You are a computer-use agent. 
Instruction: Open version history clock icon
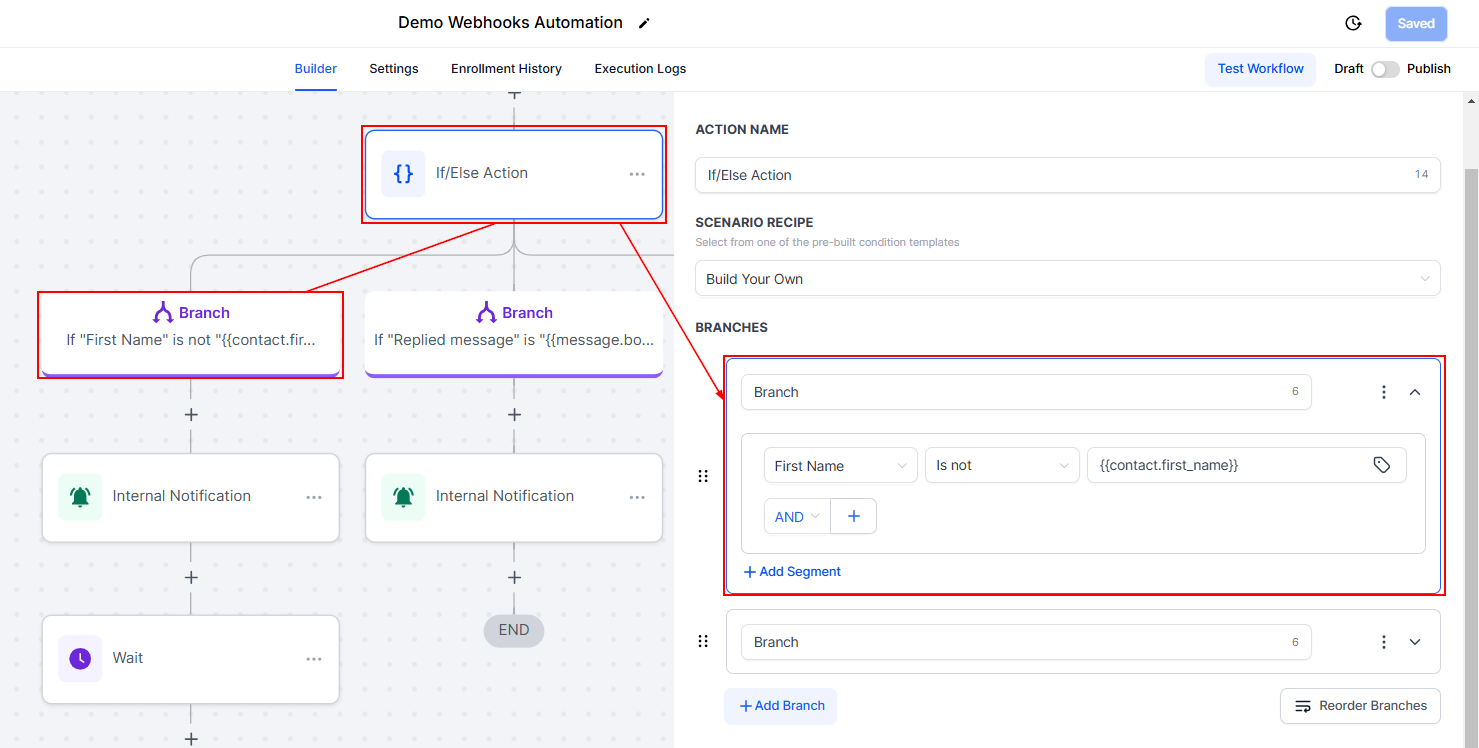tap(1353, 23)
